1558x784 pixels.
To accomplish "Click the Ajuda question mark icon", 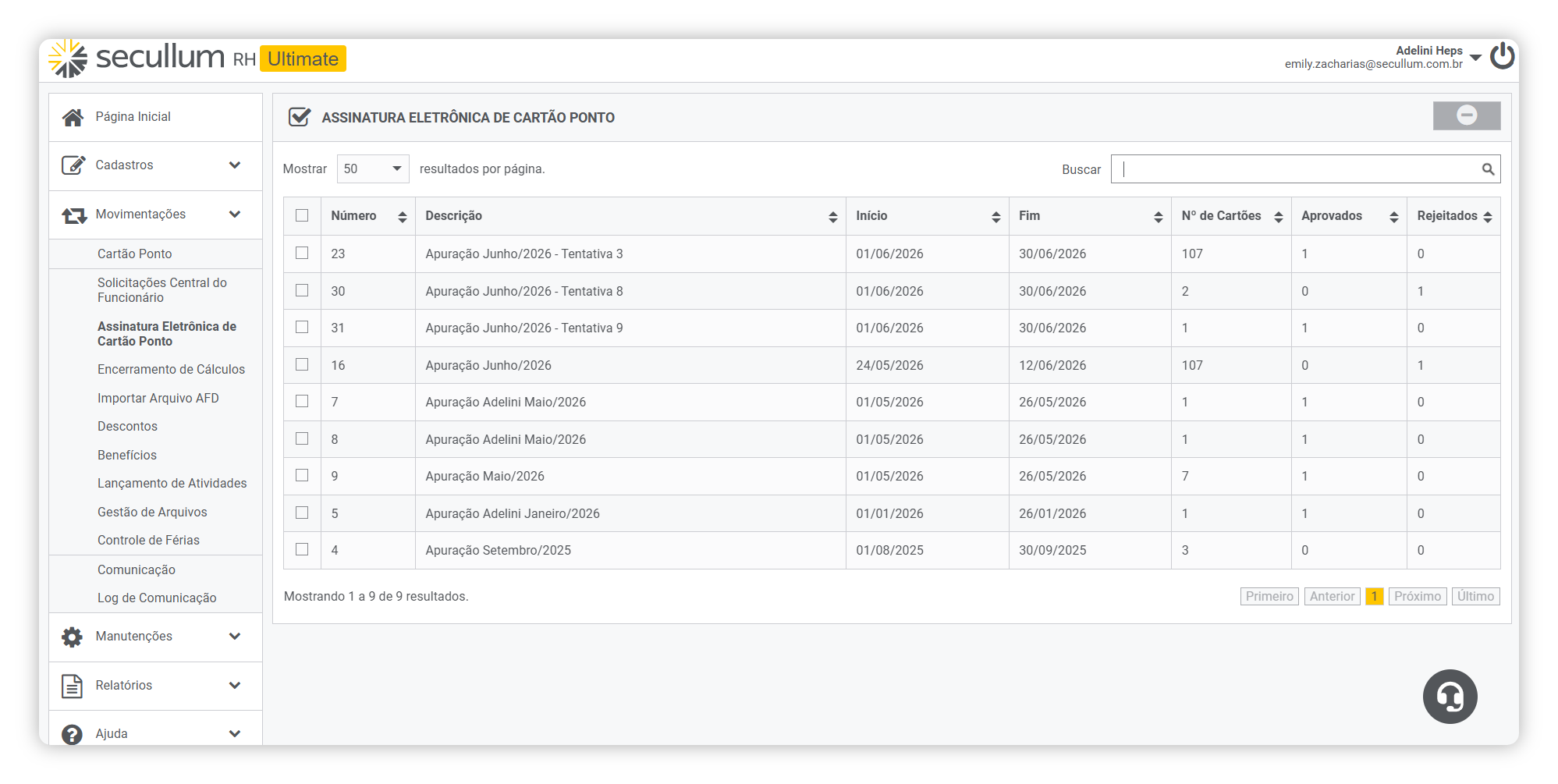I will tap(72, 734).
